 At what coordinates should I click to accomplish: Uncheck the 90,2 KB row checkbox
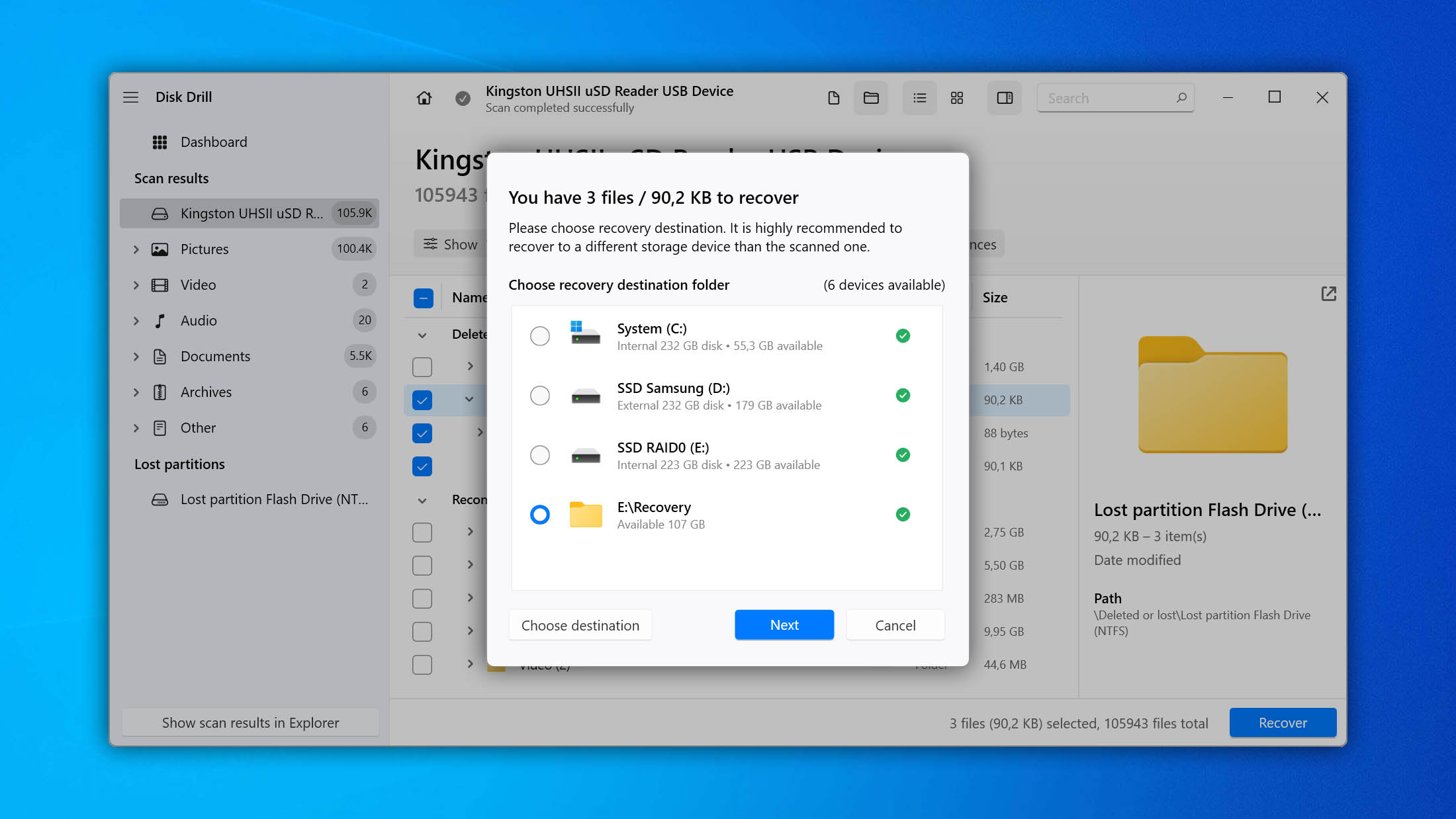[422, 400]
